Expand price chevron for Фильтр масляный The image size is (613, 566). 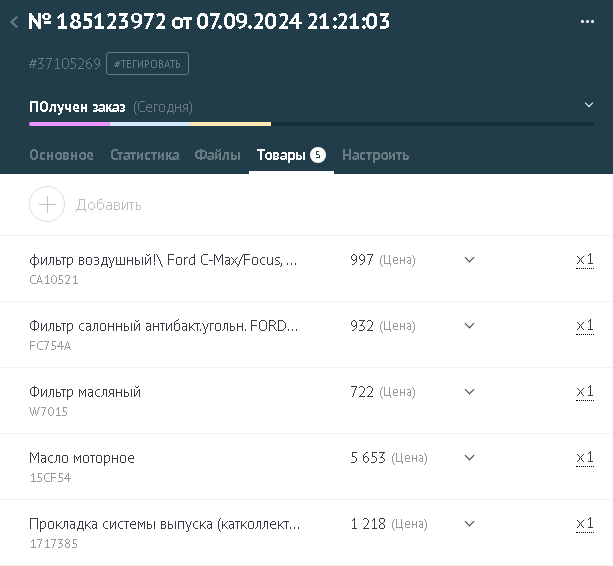click(469, 392)
